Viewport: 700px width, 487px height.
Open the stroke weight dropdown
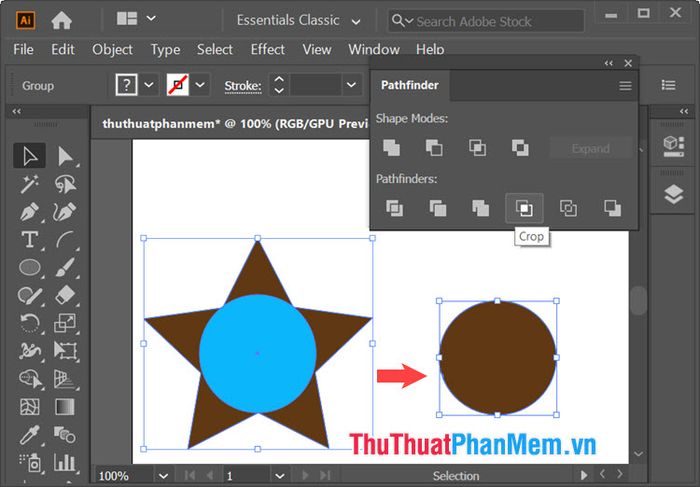click(351, 84)
